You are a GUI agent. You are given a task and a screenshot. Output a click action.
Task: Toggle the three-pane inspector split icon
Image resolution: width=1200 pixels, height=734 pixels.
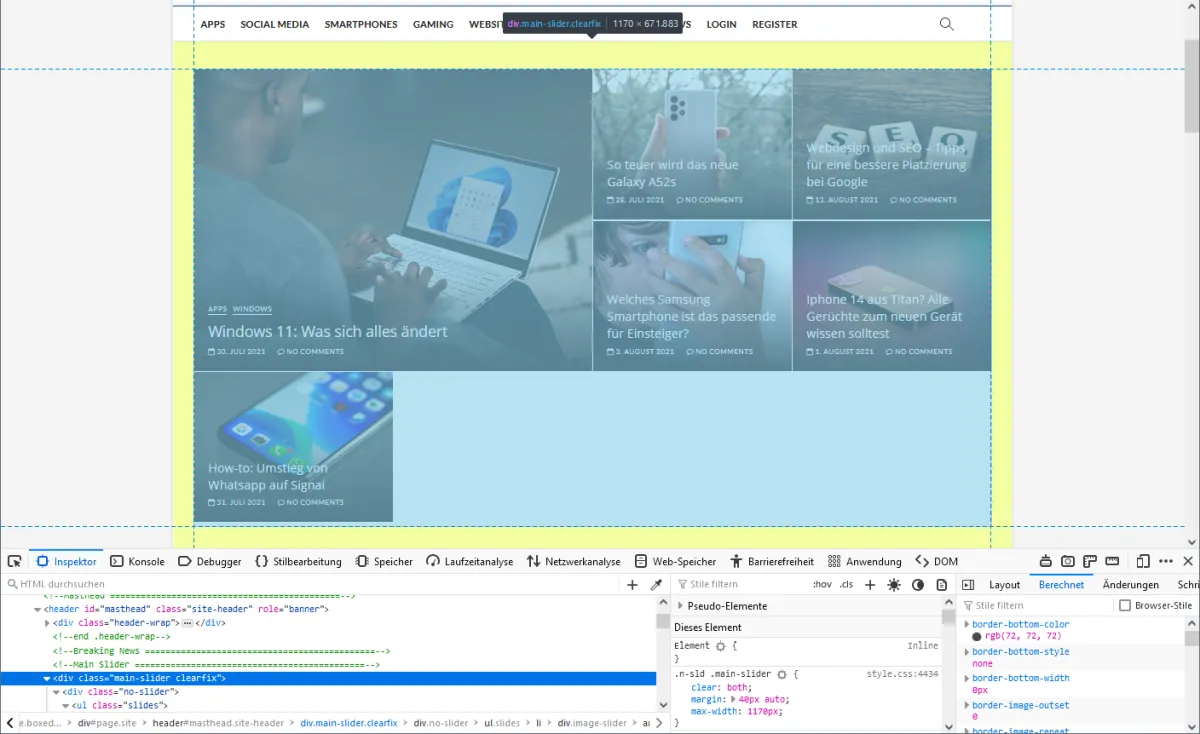point(968,585)
